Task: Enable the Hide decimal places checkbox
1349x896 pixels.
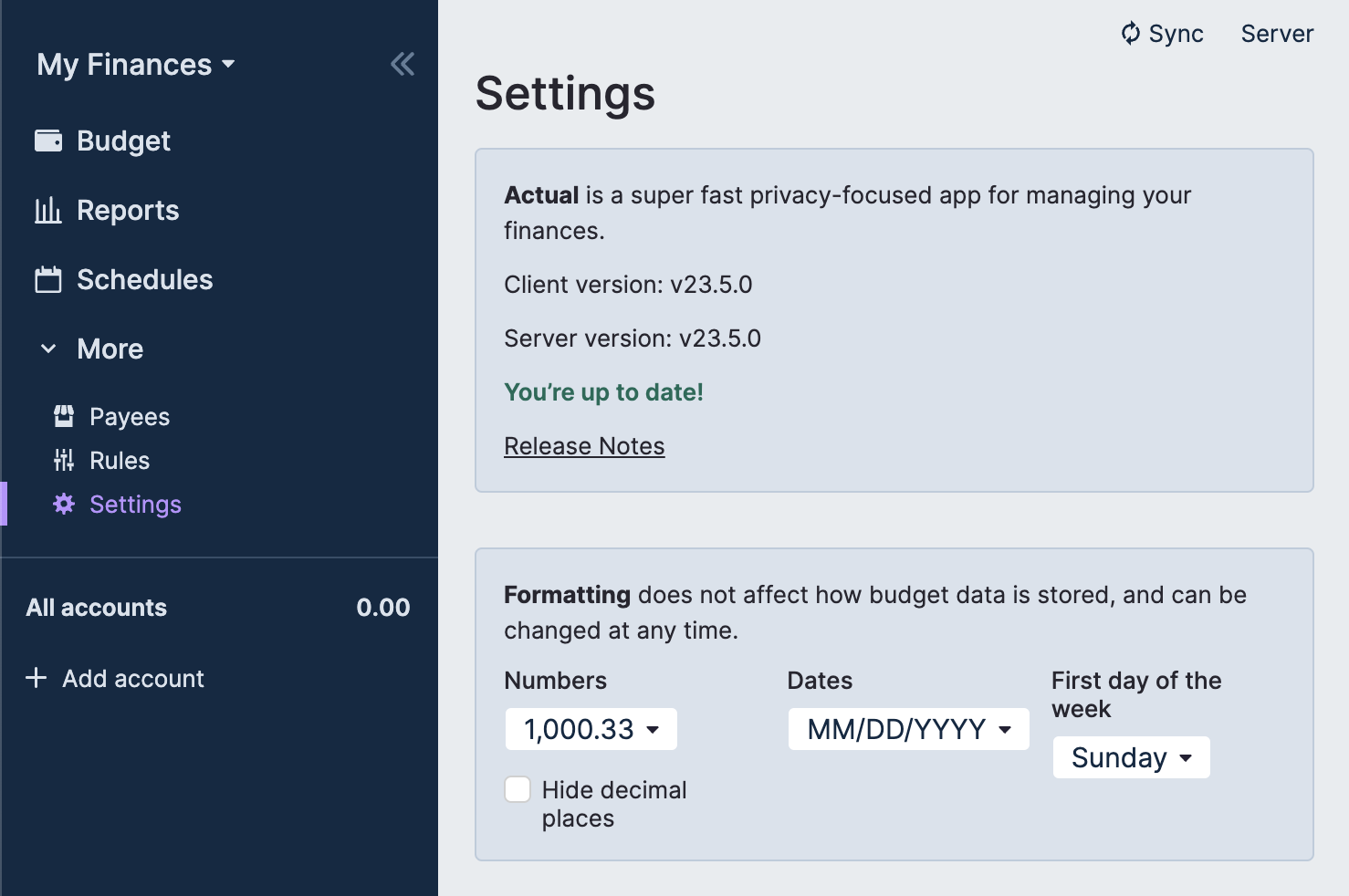Action: 518,789
